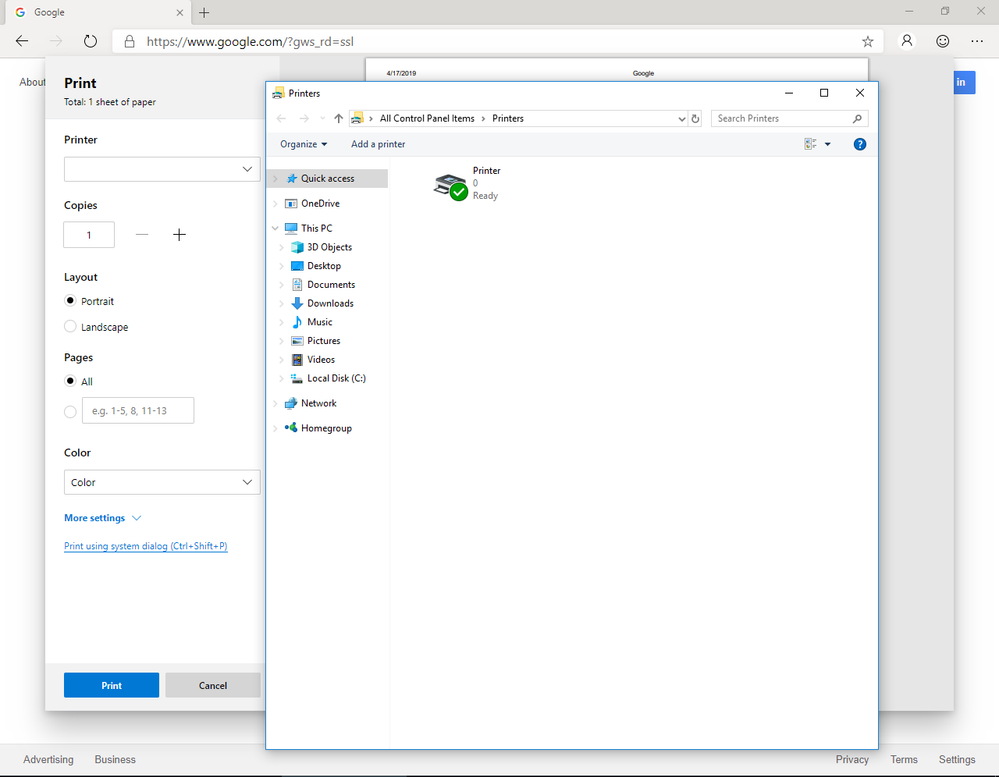Image resolution: width=999 pixels, height=777 pixels.
Task: Go up one folder level in Printers
Action: (338, 118)
